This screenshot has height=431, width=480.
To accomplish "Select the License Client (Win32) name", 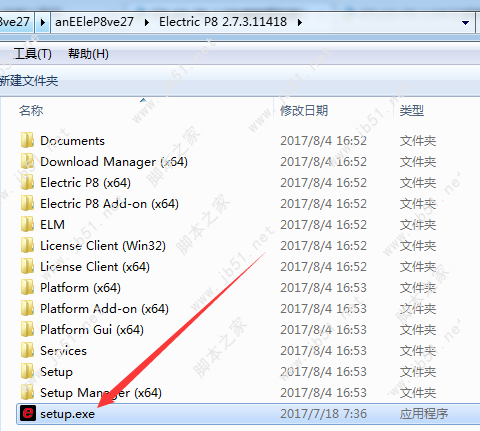I will click(x=103, y=246).
